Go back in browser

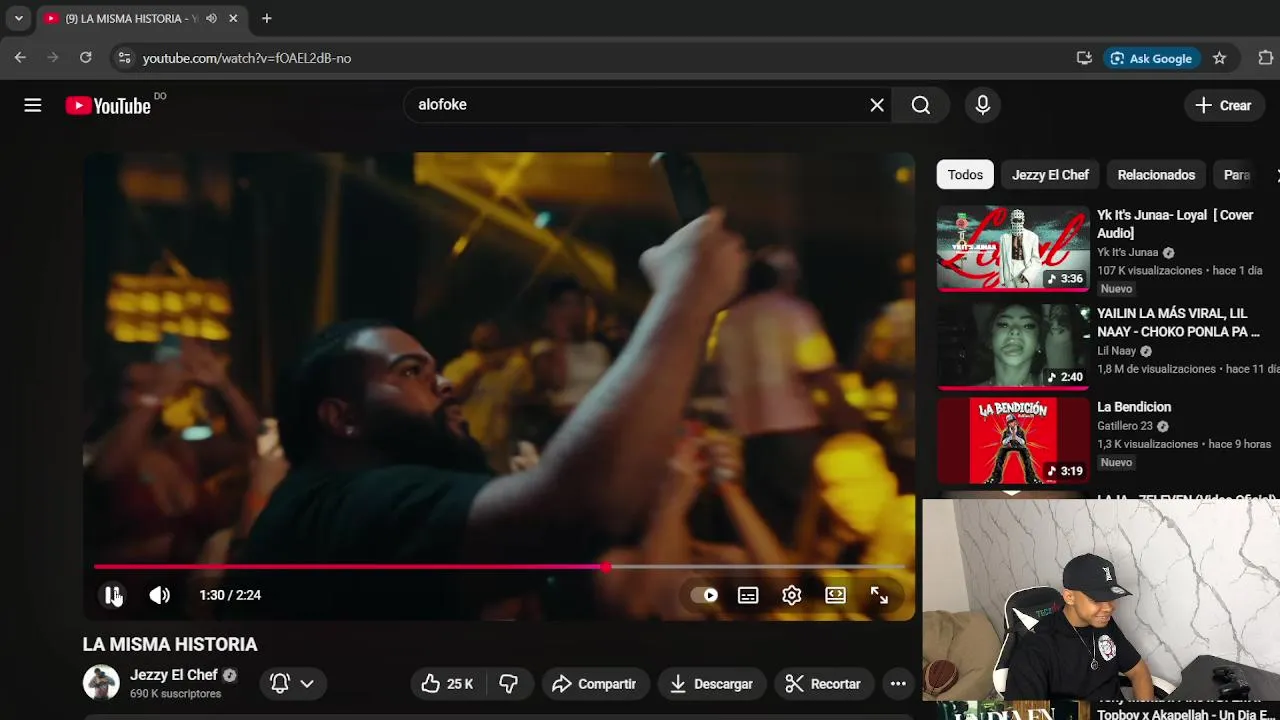point(20,58)
